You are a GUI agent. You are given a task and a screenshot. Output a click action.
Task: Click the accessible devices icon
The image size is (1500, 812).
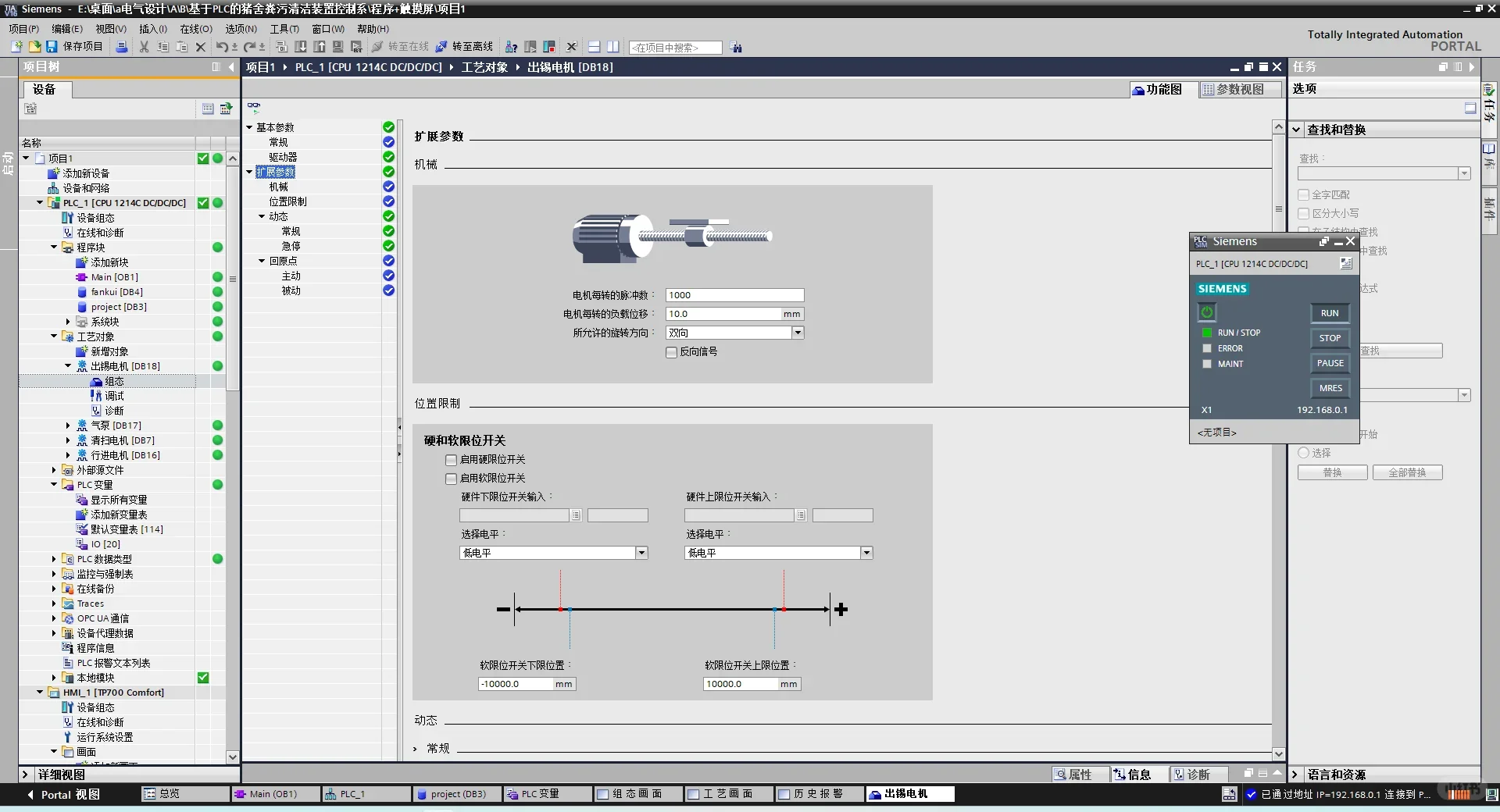coord(512,47)
